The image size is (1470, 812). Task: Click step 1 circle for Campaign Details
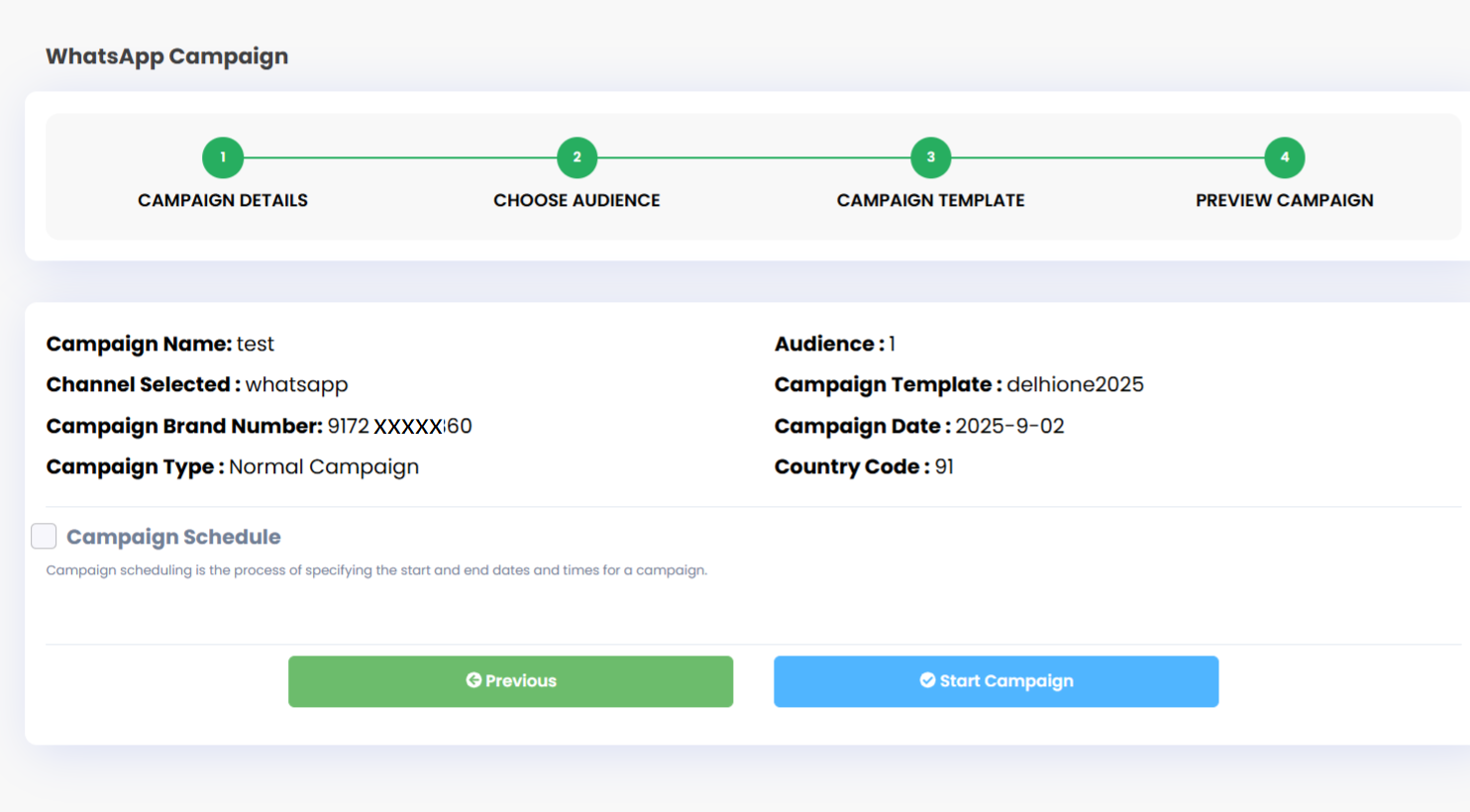point(223,157)
